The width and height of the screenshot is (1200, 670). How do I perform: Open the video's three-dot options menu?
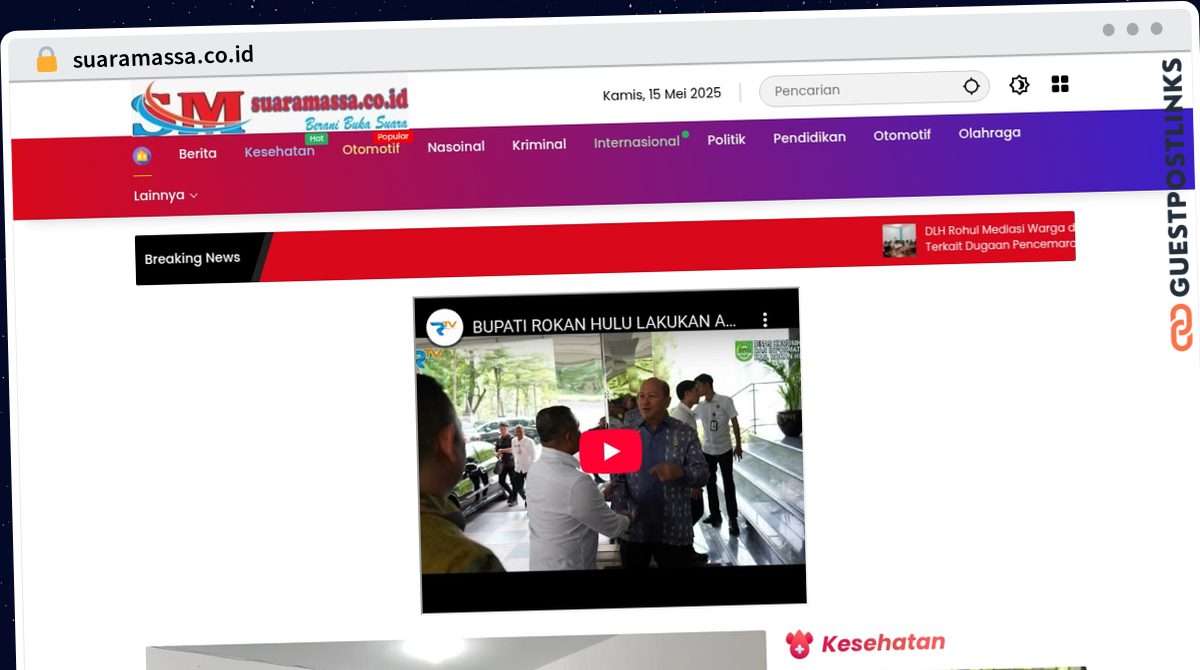[765, 320]
